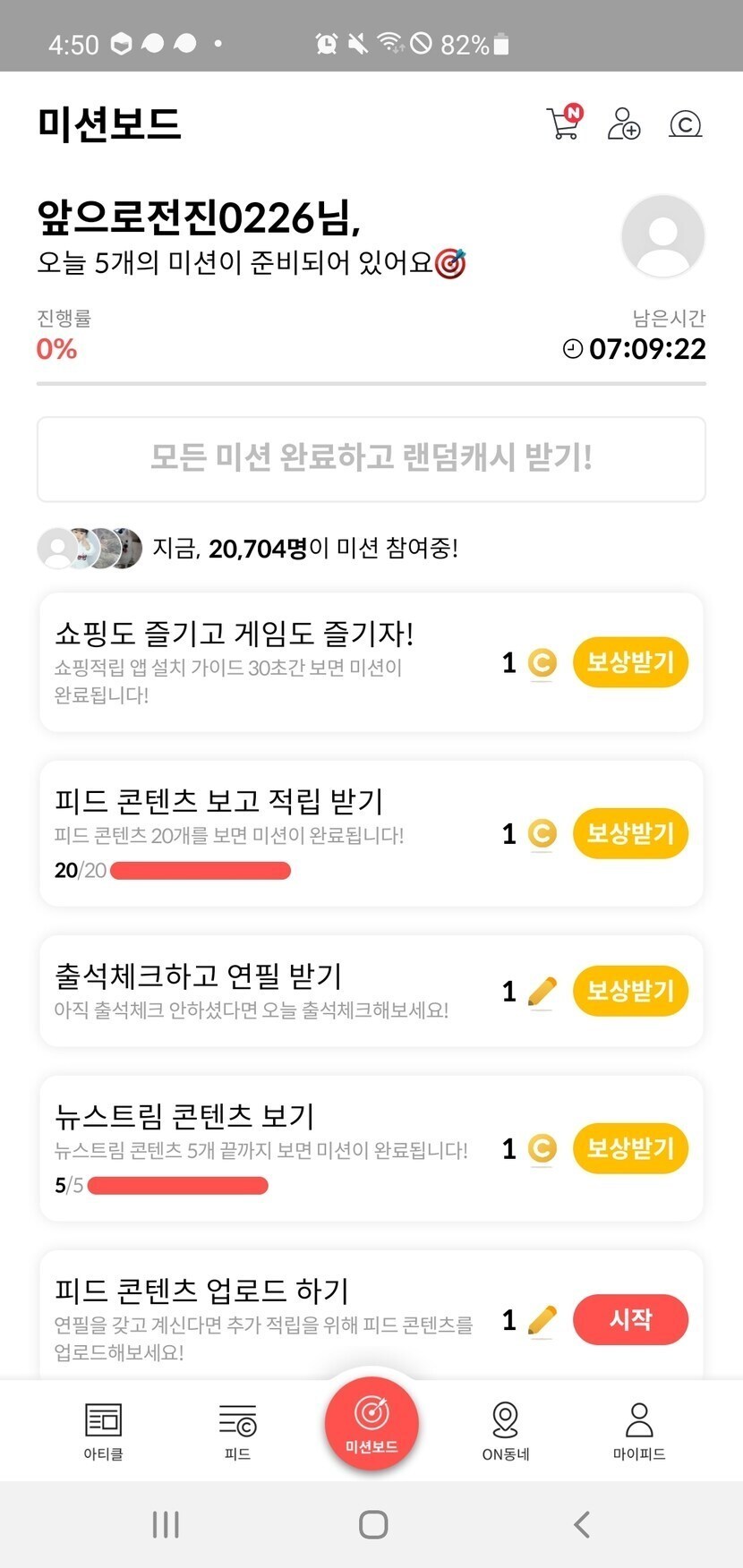Open Android recent apps button

click(166, 1524)
